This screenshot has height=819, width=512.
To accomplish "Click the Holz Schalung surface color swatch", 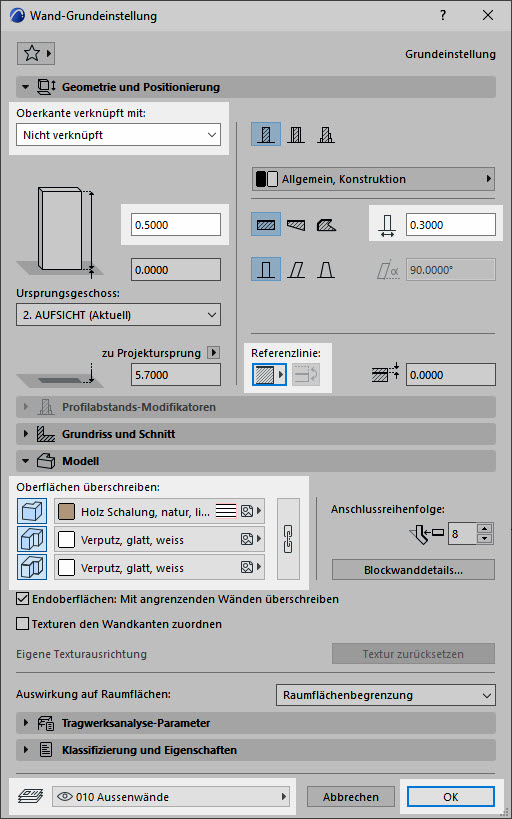I will (66, 511).
